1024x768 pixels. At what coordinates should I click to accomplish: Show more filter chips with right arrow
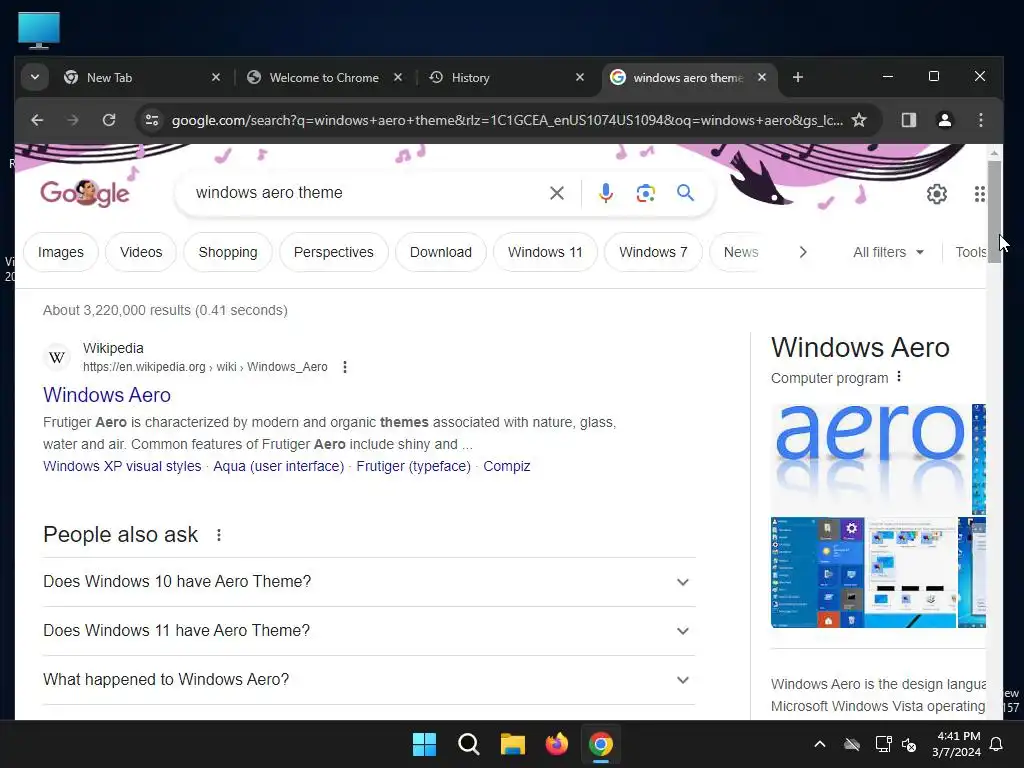pyautogui.click(x=803, y=252)
